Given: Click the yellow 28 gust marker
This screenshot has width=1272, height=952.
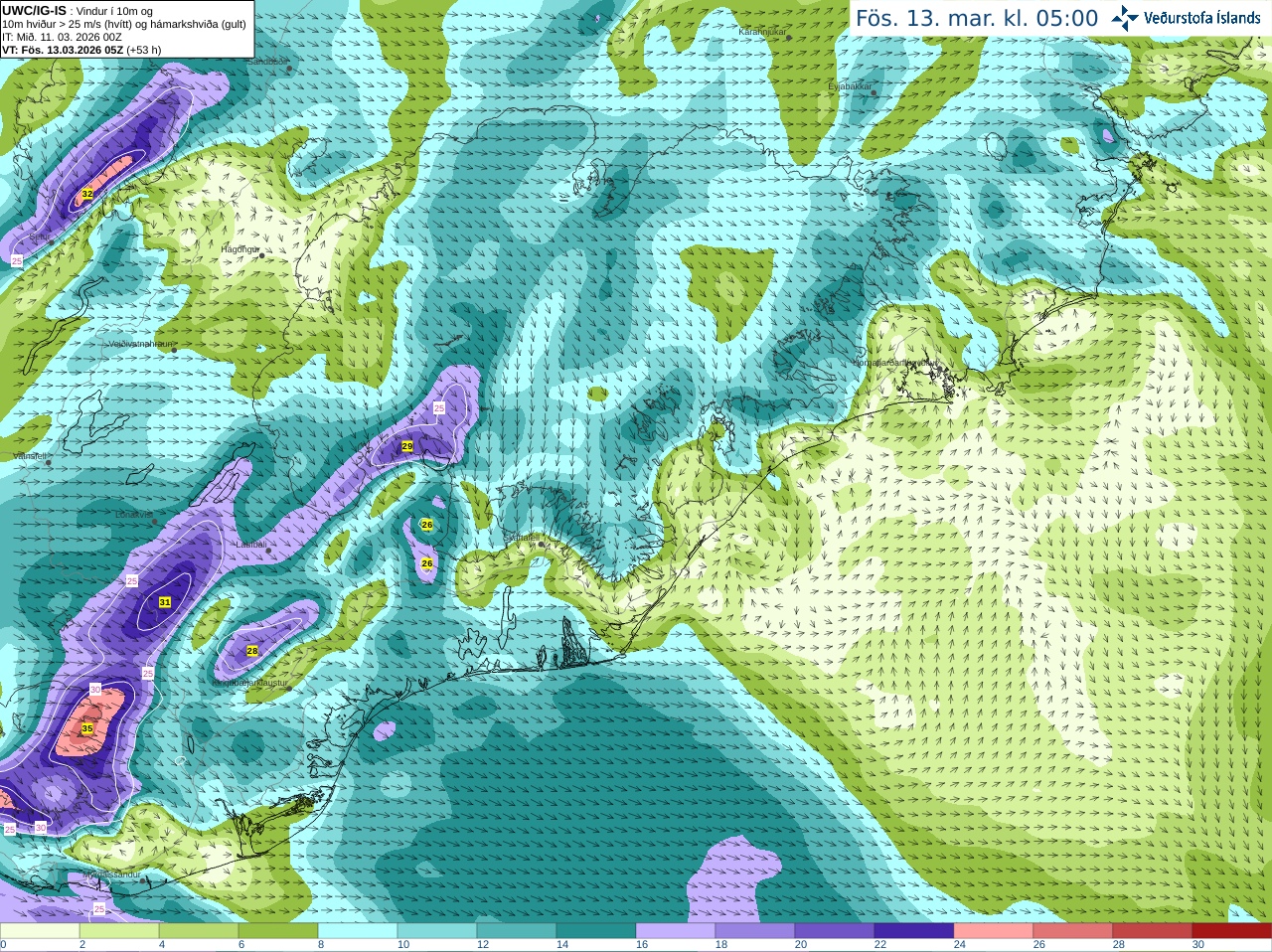Looking at the screenshot, I should [252, 651].
